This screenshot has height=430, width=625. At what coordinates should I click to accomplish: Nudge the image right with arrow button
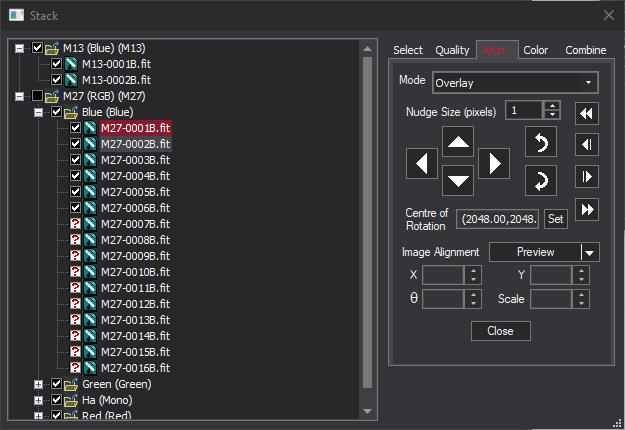pos(494,162)
